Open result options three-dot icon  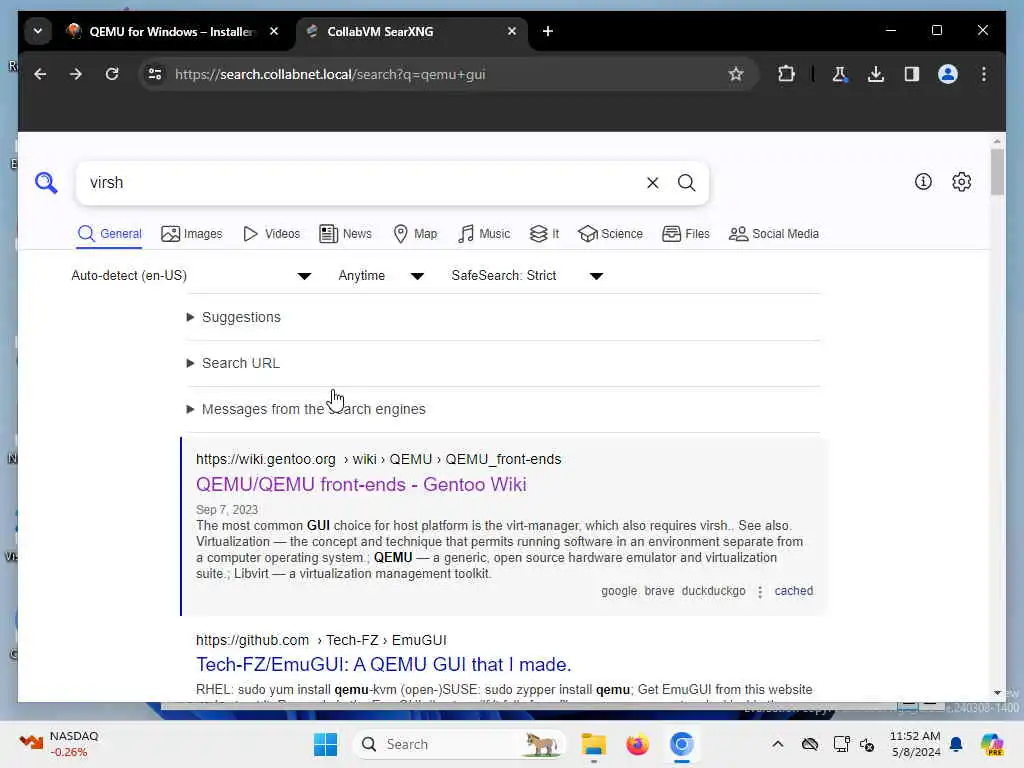click(x=760, y=592)
